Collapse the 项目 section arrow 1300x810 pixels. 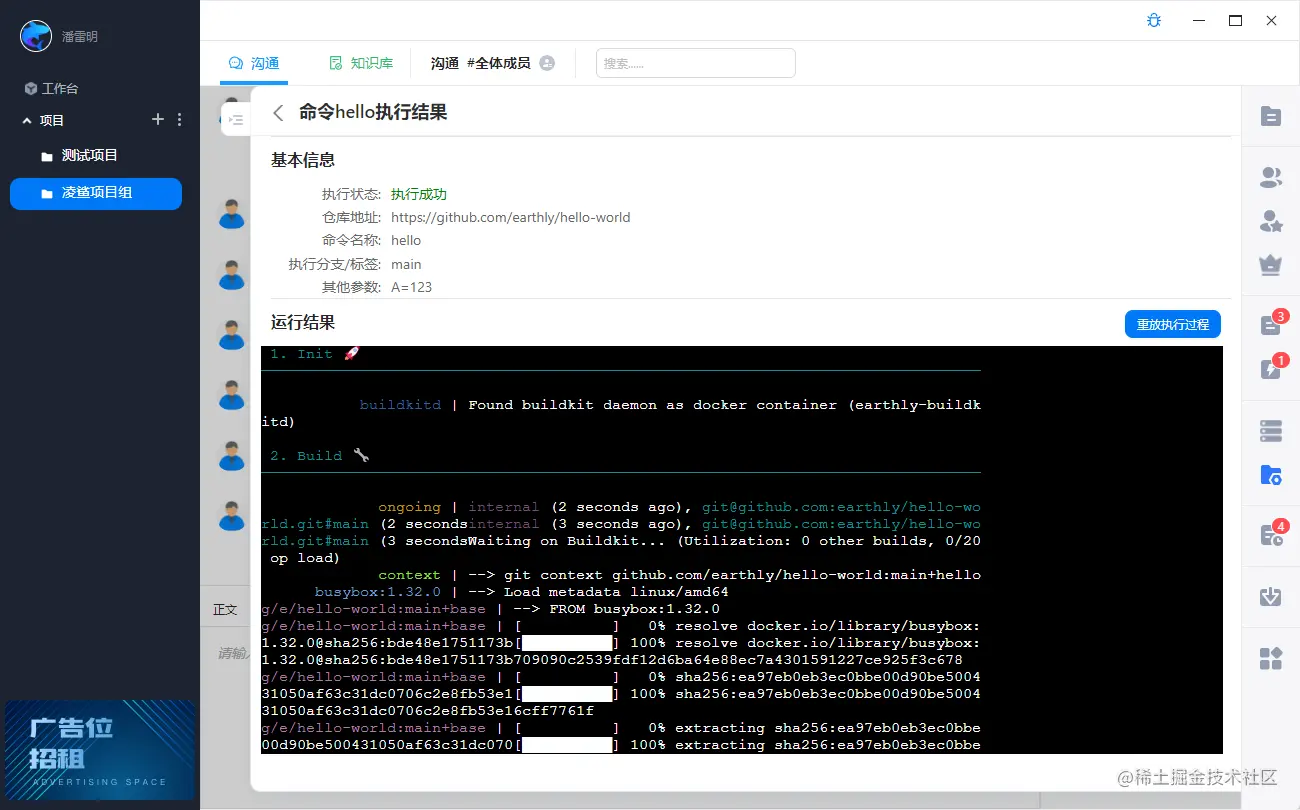[x=27, y=120]
